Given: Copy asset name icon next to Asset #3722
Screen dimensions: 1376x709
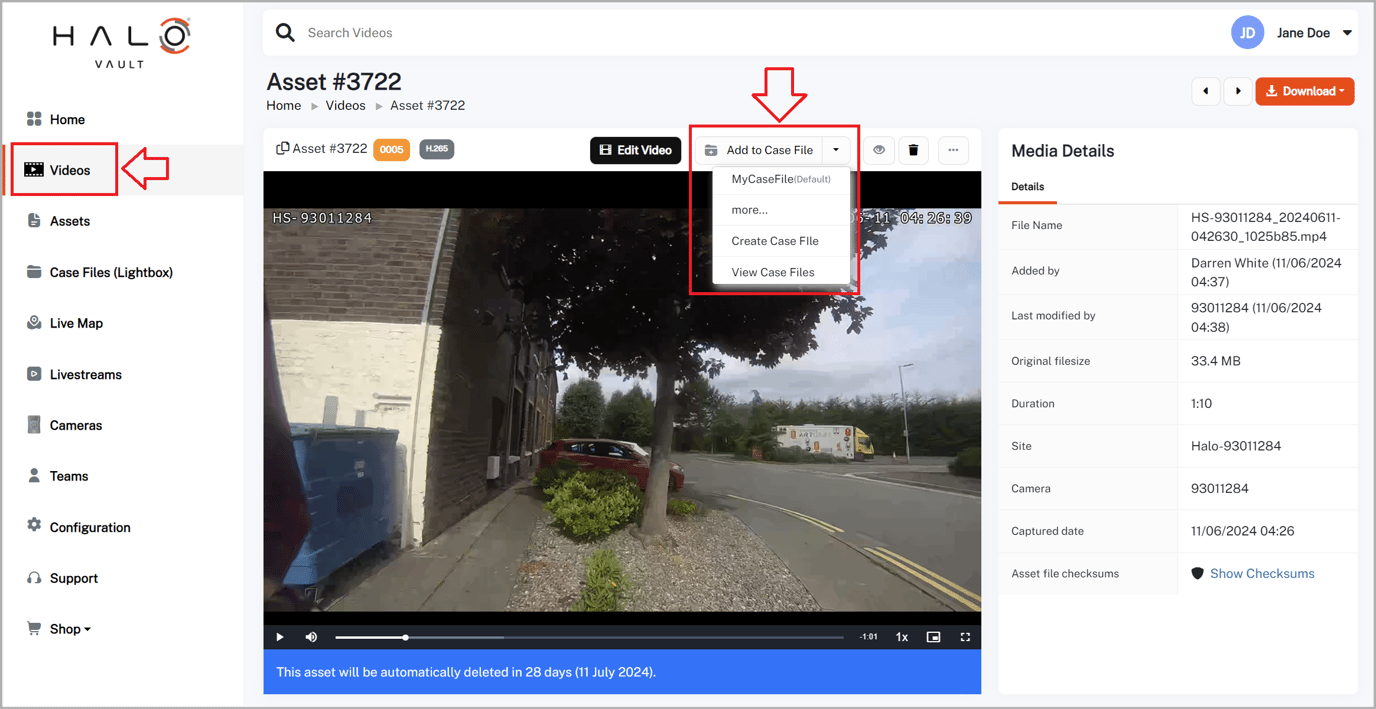Looking at the screenshot, I should click(x=283, y=148).
